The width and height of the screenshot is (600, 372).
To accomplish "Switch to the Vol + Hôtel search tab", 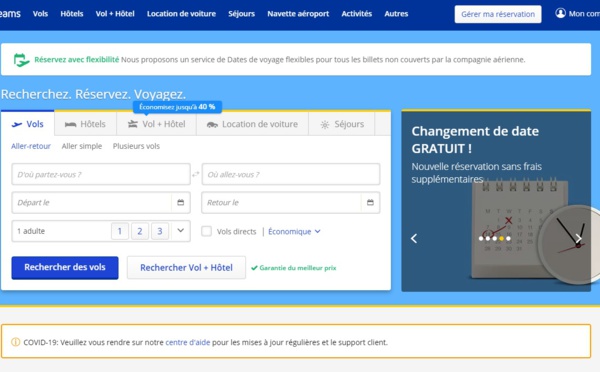I will (157, 124).
